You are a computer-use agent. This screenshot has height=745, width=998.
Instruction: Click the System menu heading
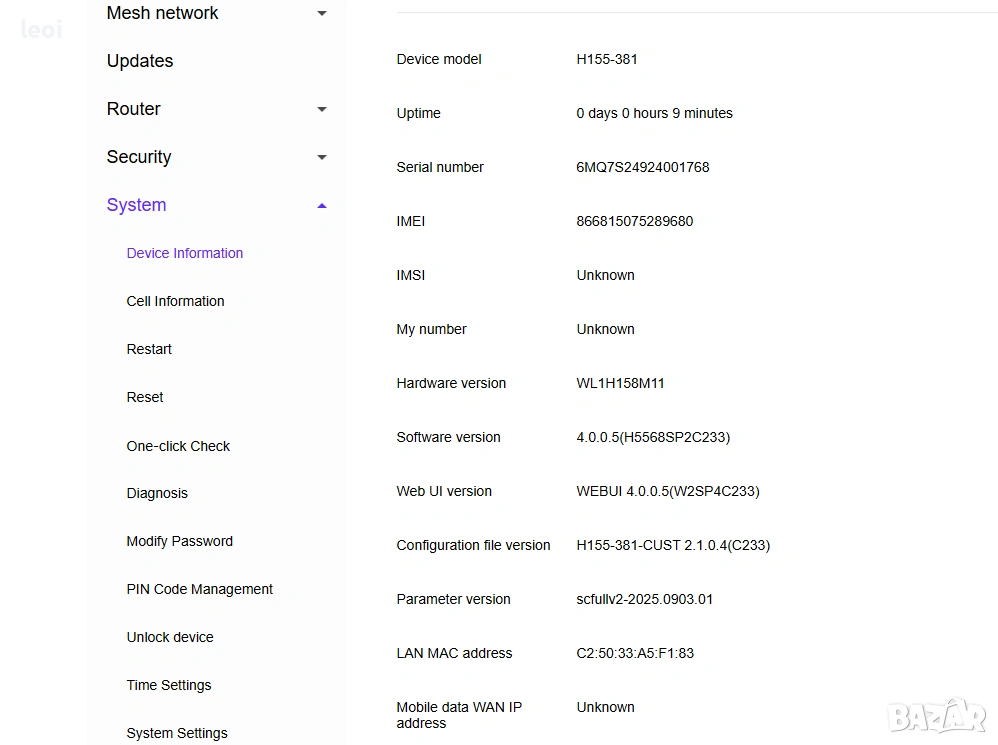pos(137,205)
